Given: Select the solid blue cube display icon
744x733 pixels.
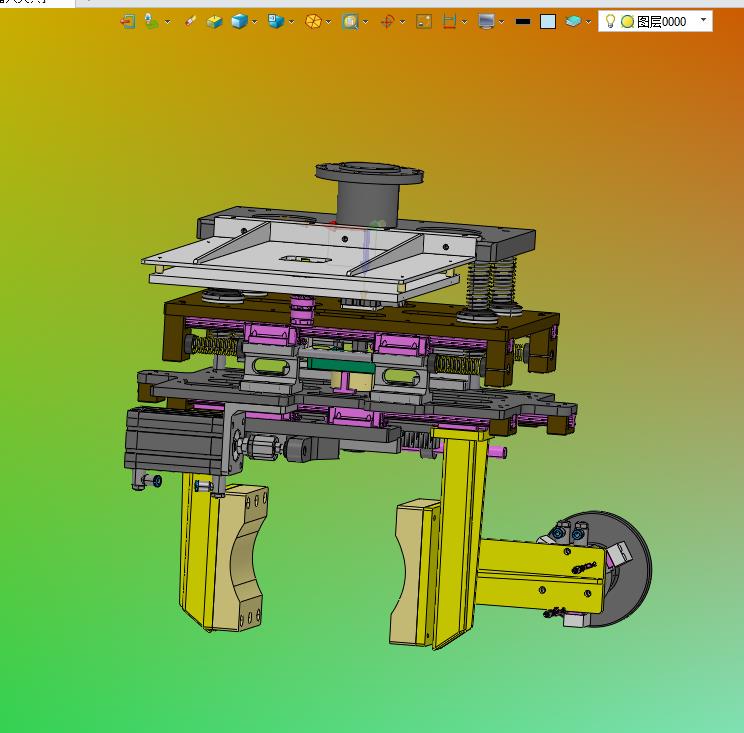Looking at the screenshot, I should [x=239, y=21].
